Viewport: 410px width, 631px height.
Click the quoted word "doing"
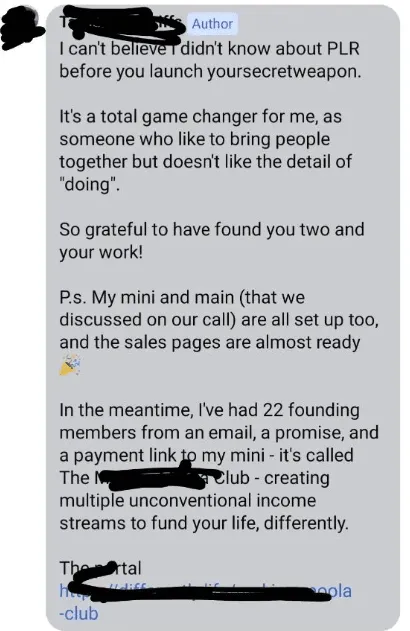tap(89, 185)
